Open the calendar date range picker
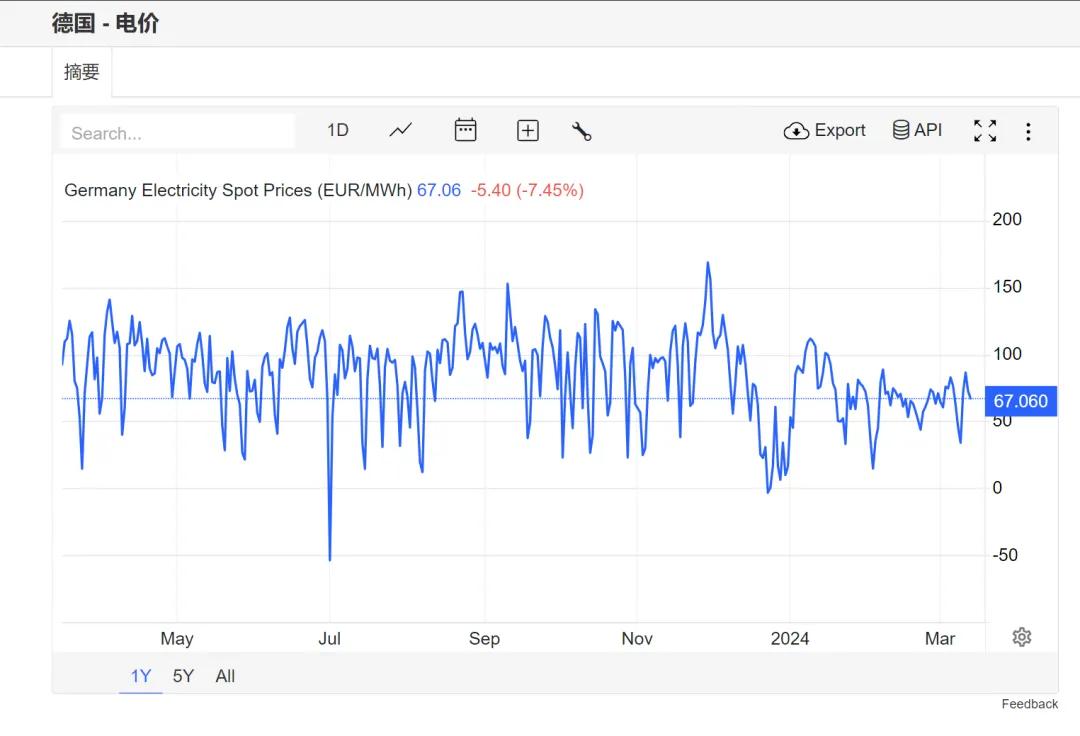This screenshot has height=736, width=1080. tap(466, 130)
